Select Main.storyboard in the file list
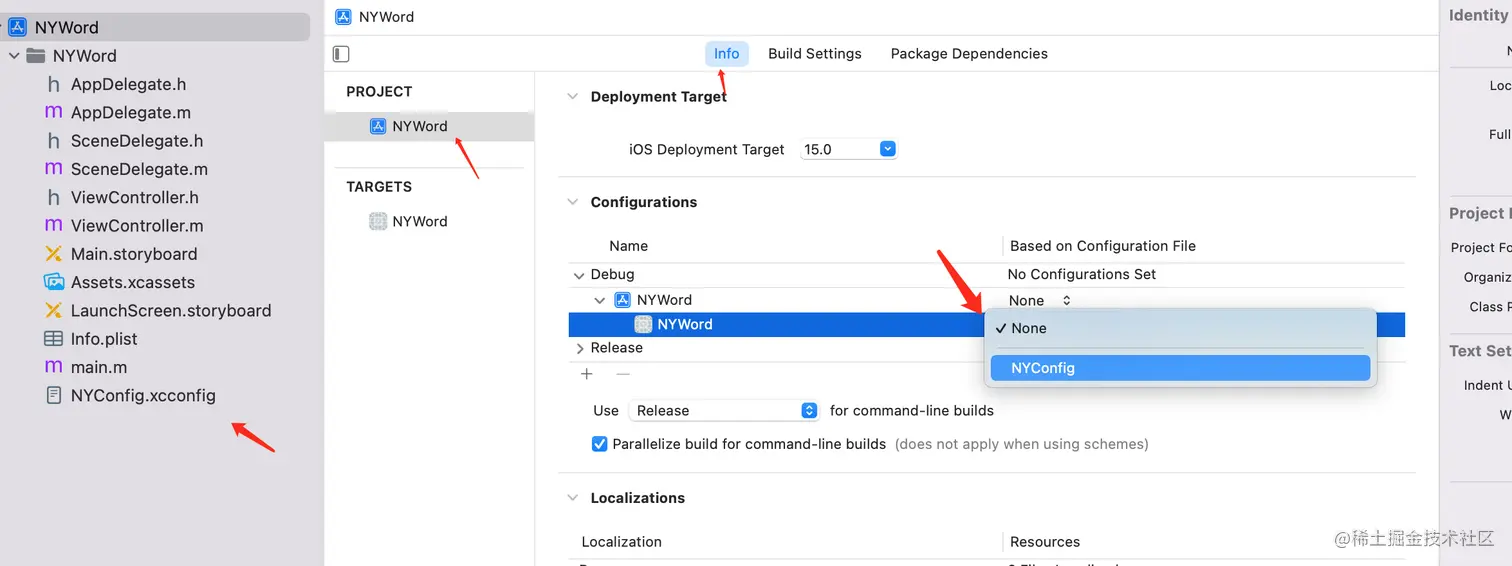 click(x=134, y=254)
